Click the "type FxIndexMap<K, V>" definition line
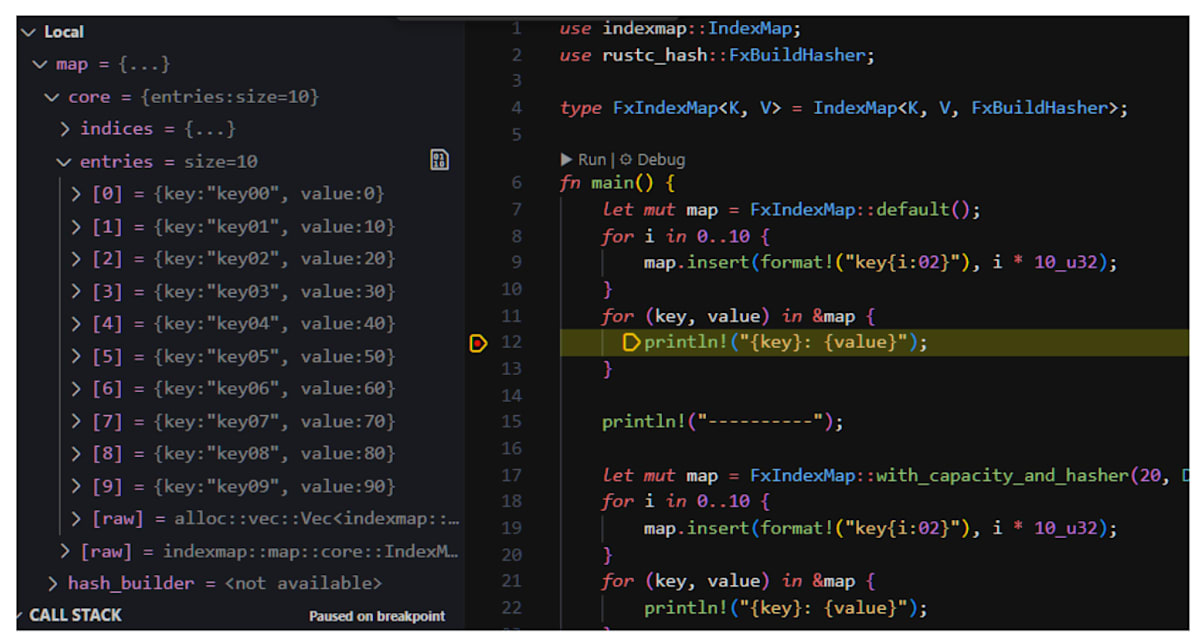This screenshot has width=1200, height=643. [x=844, y=108]
